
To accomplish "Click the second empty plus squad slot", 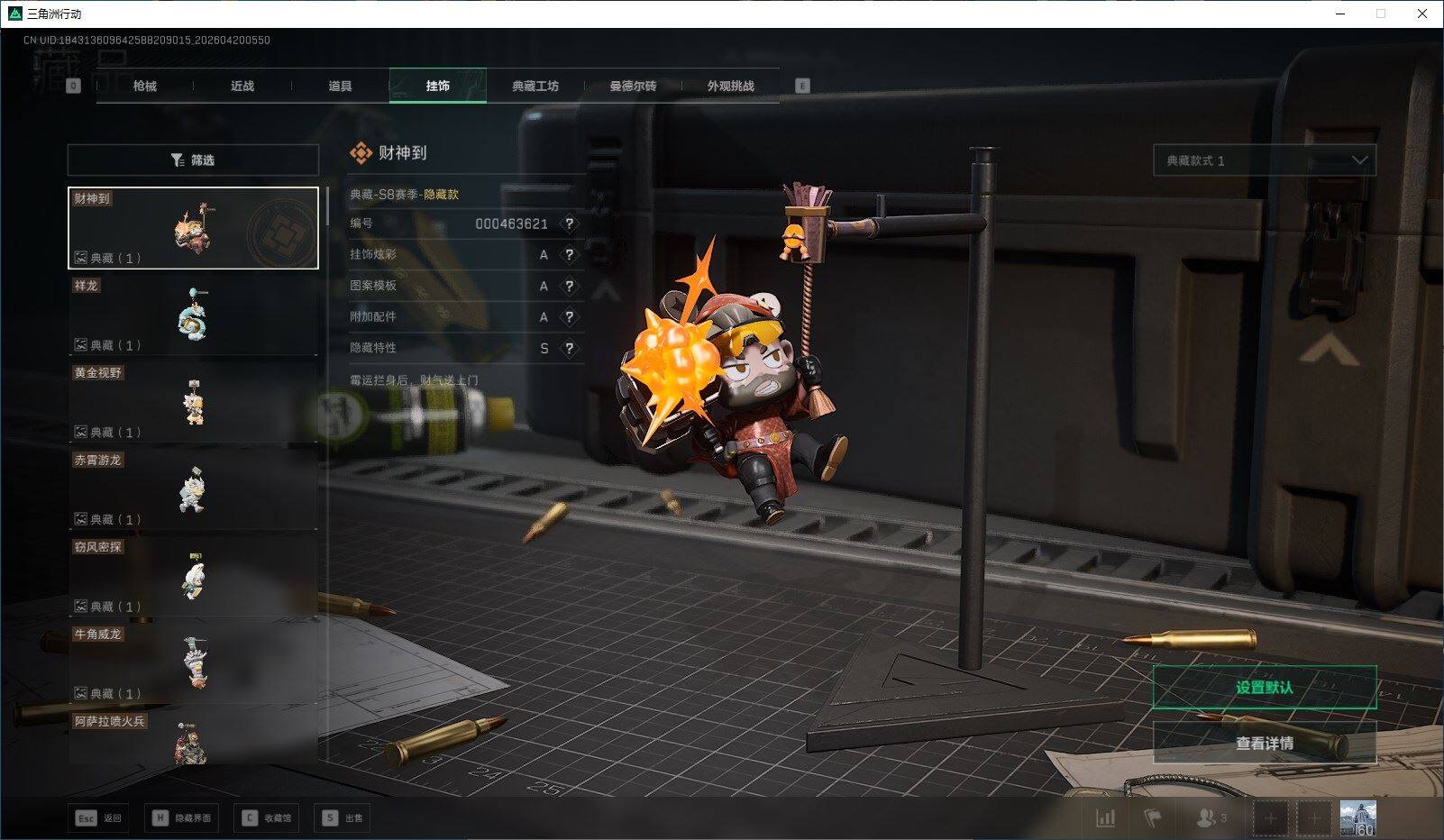I will tap(1313, 818).
